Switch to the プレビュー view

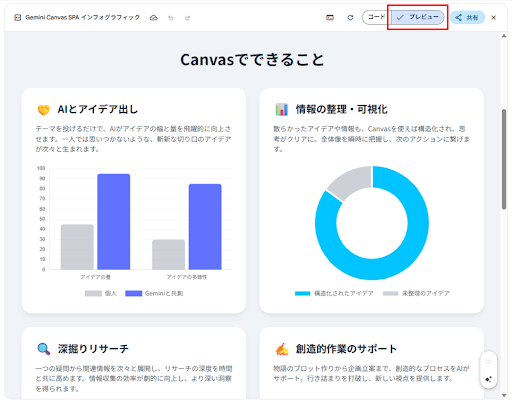[x=417, y=17]
